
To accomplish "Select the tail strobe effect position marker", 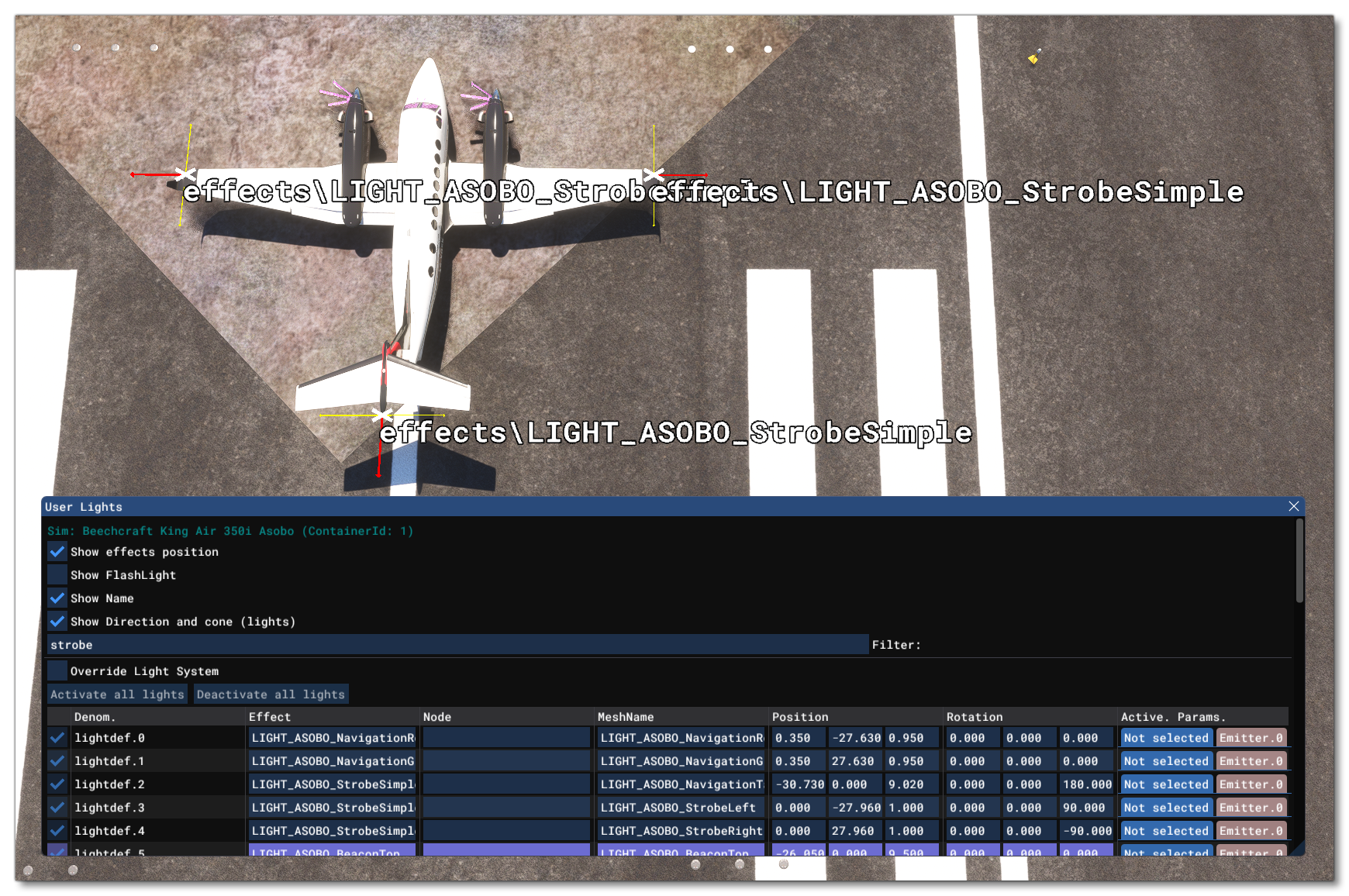I will pyautogui.click(x=383, y=414).
